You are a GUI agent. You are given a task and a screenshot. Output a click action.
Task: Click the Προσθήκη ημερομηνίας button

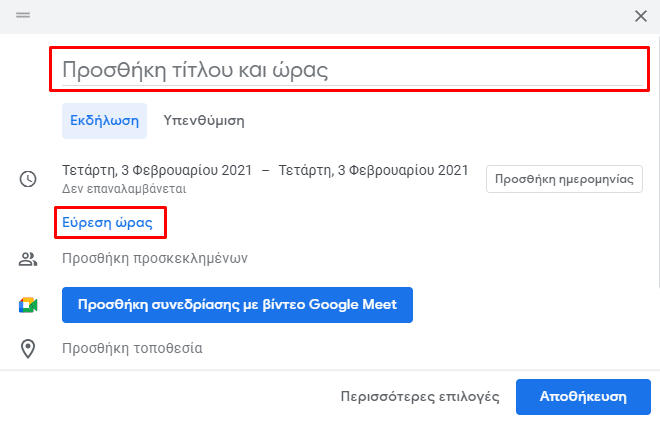[x=564, y=179]
